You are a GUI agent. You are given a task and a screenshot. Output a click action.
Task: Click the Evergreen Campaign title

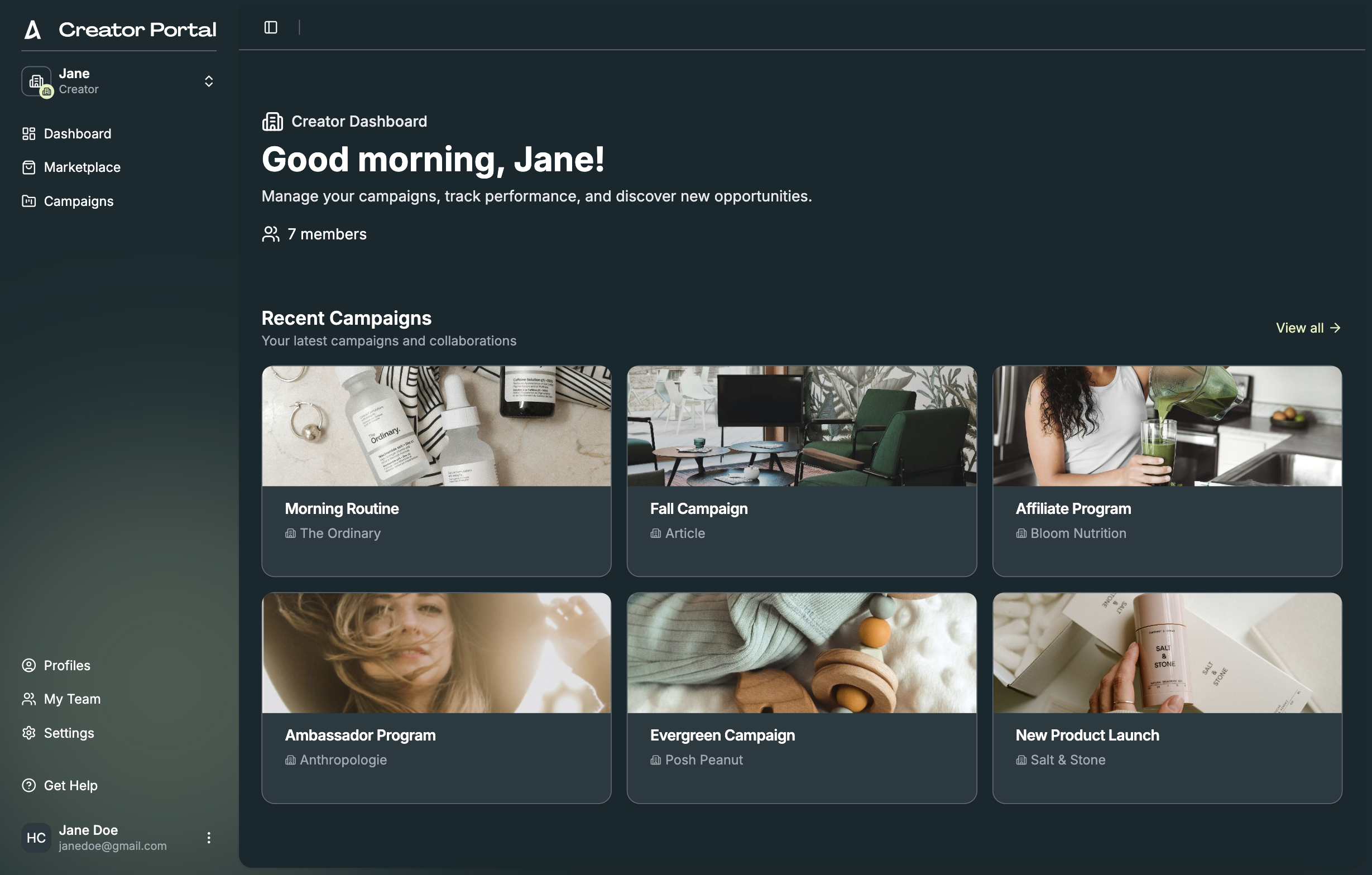pos(722,735)
